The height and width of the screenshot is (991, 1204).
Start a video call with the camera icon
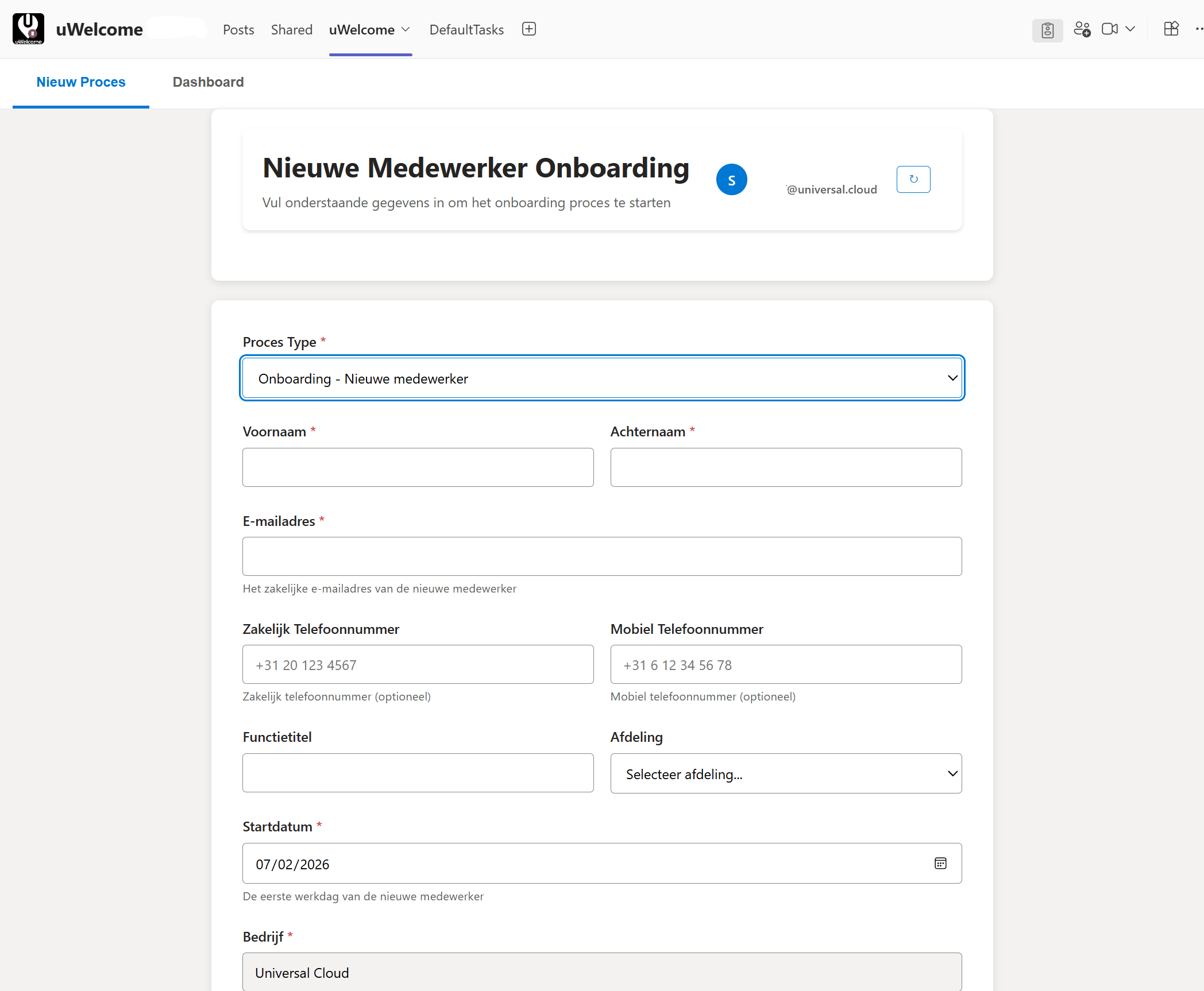pyautogui.click(x=1110, y=29)
